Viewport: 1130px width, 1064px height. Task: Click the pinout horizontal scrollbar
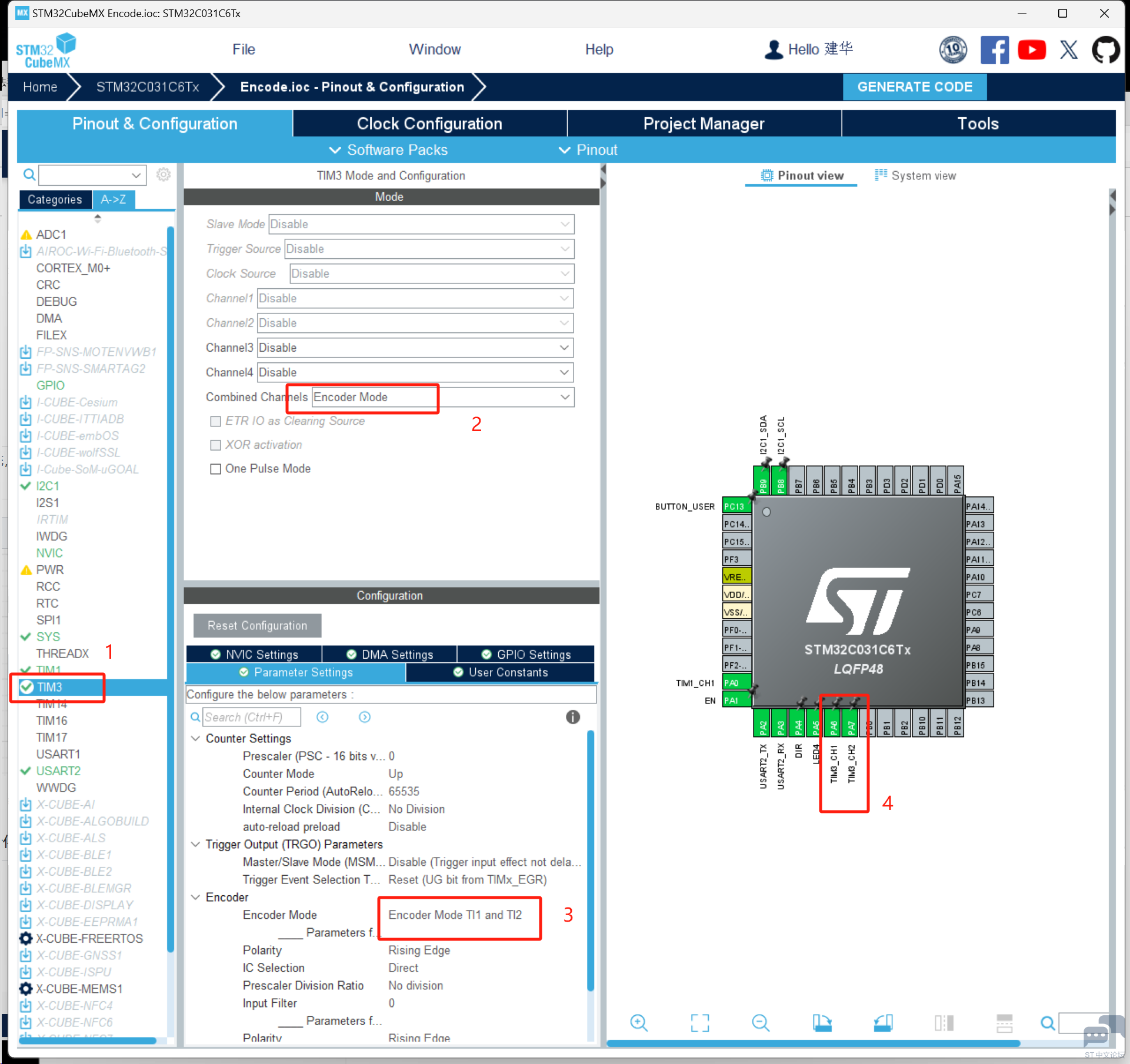pos(813,1043)
